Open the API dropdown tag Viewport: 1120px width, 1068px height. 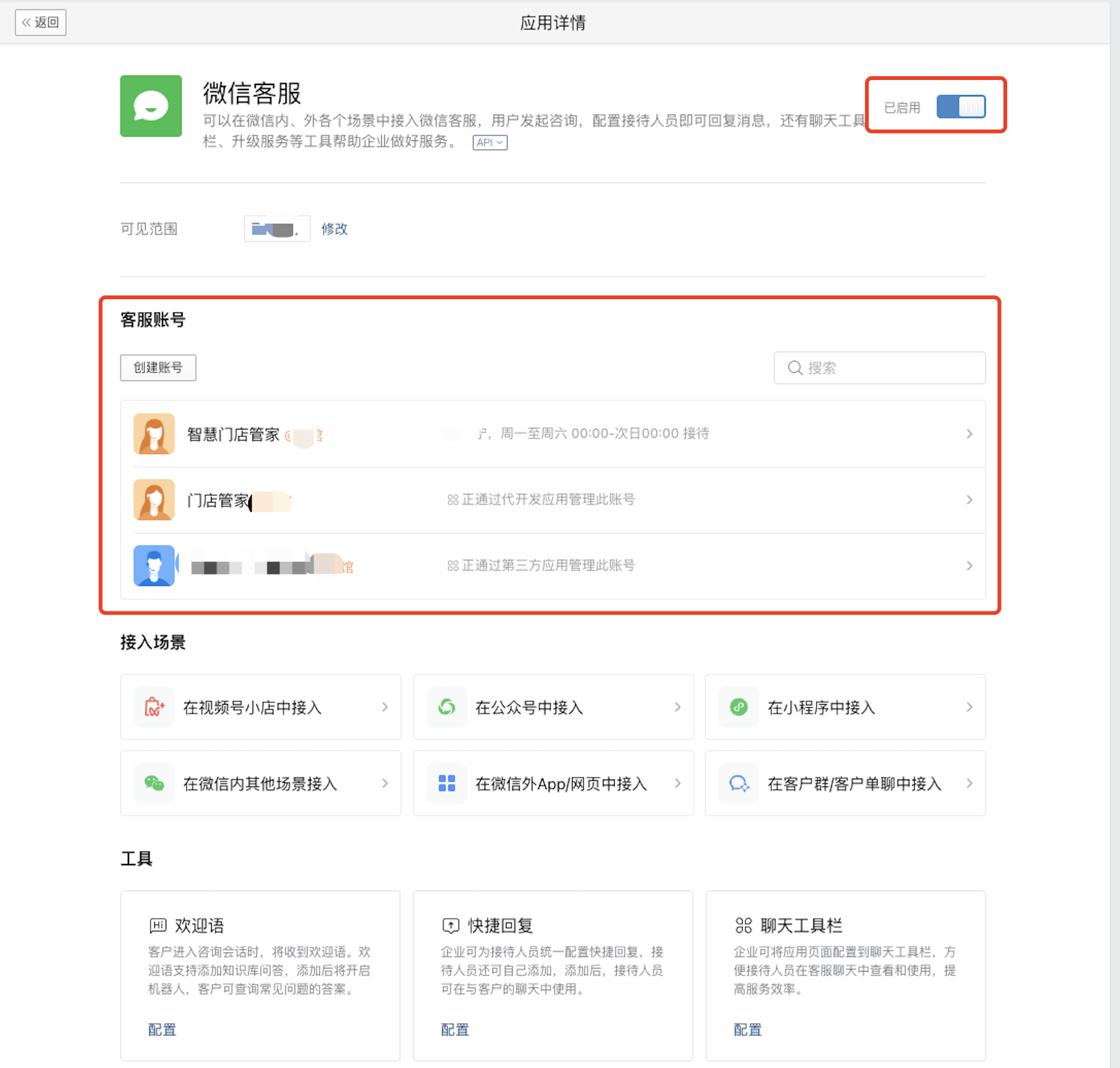[490, 142]
